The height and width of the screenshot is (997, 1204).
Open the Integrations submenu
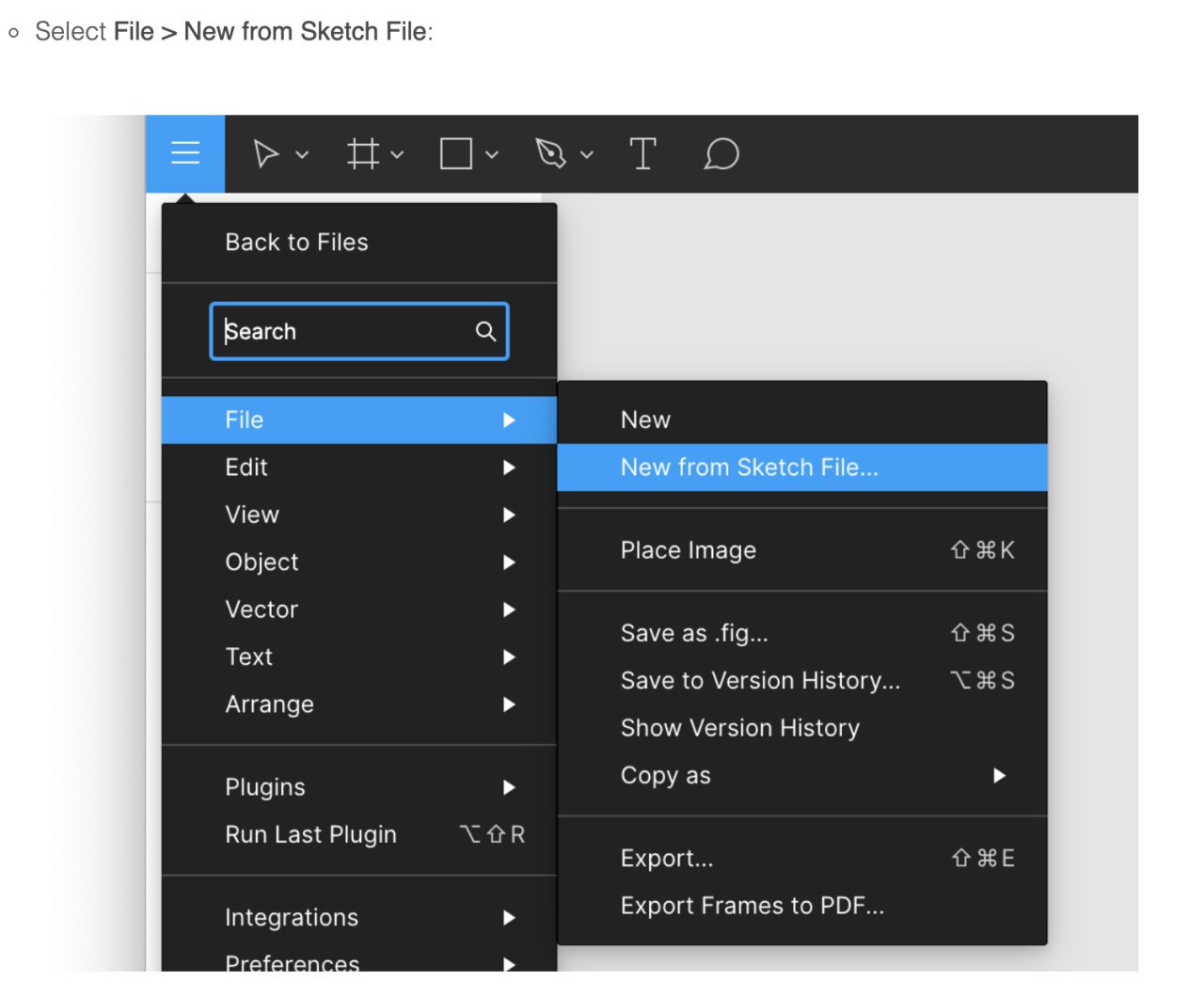tap(359, 917)
